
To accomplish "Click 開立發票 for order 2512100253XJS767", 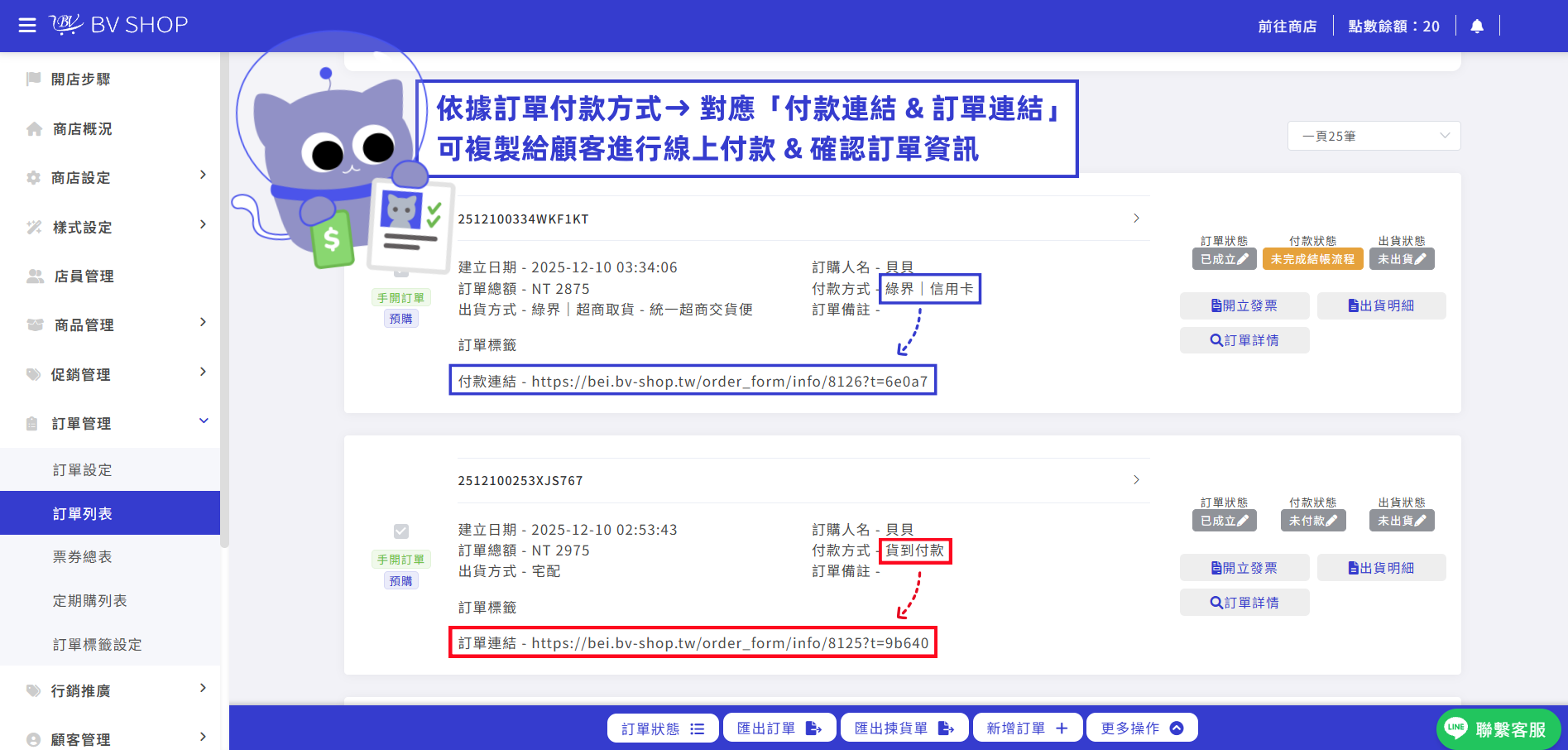I will (x=1244, y=568).
